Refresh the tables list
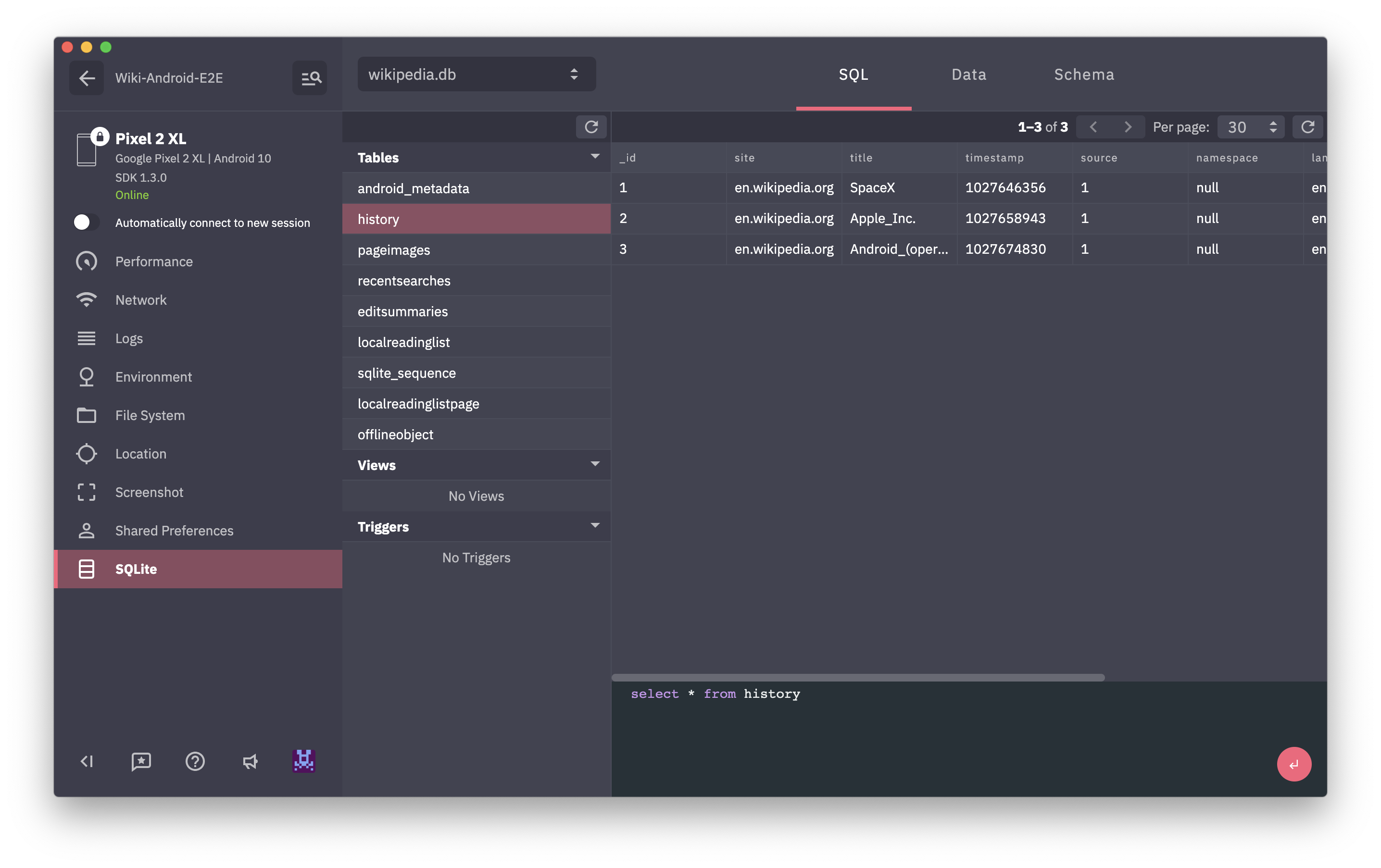Image resolution: width=1381 pixels, height=868 pixels. pos(590,127)
